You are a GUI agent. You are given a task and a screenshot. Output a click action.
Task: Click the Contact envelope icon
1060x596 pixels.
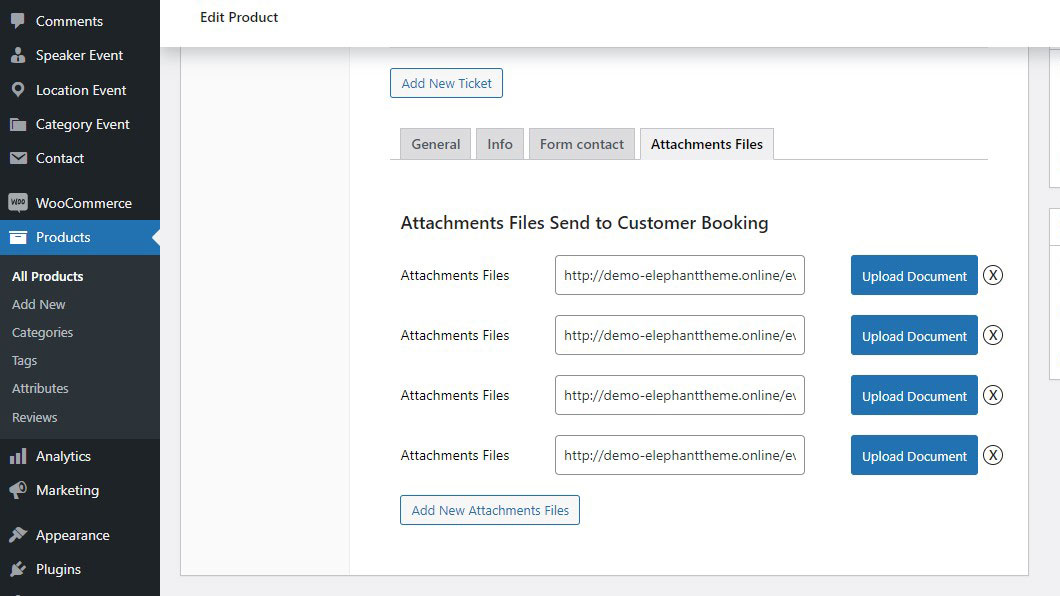(x=18, y=158)
